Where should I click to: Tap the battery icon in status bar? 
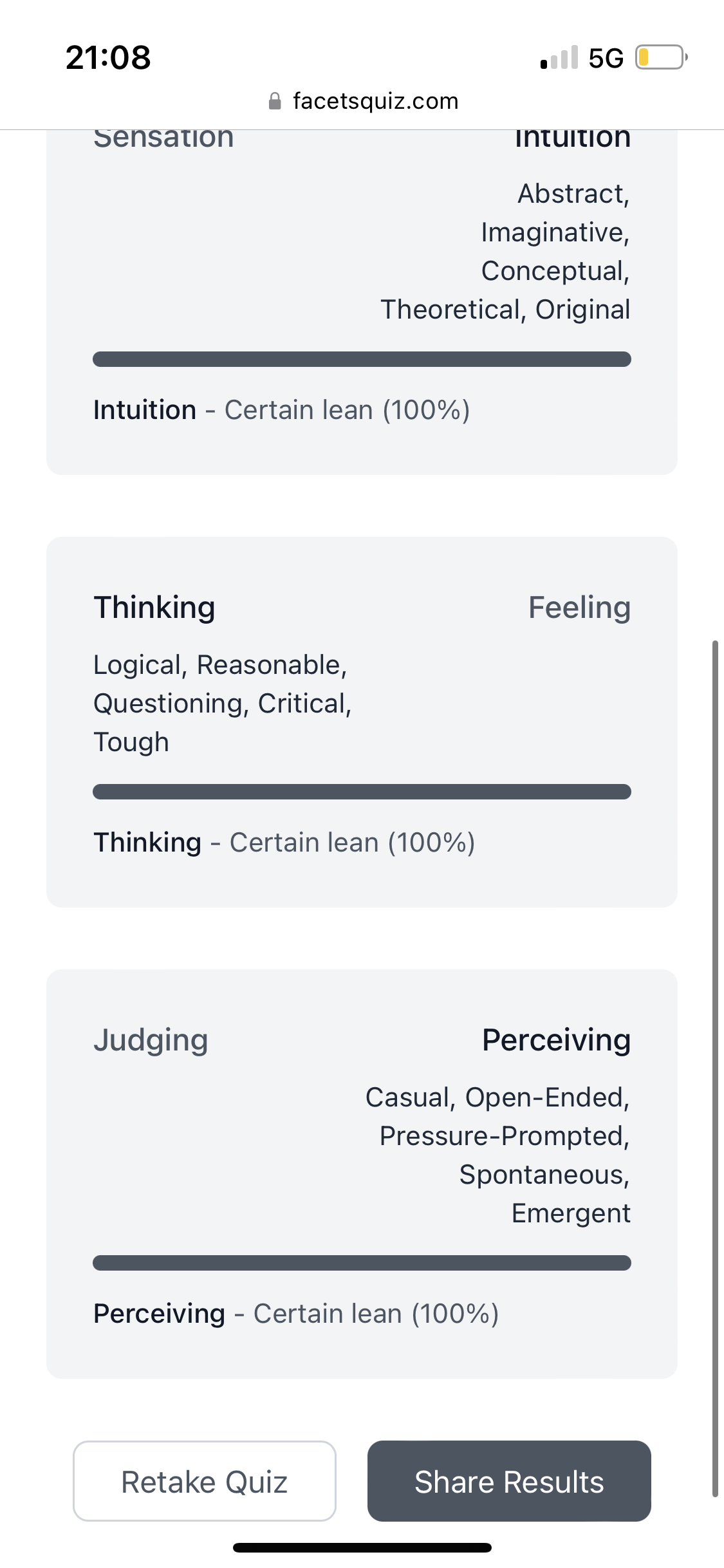[660, 57]
